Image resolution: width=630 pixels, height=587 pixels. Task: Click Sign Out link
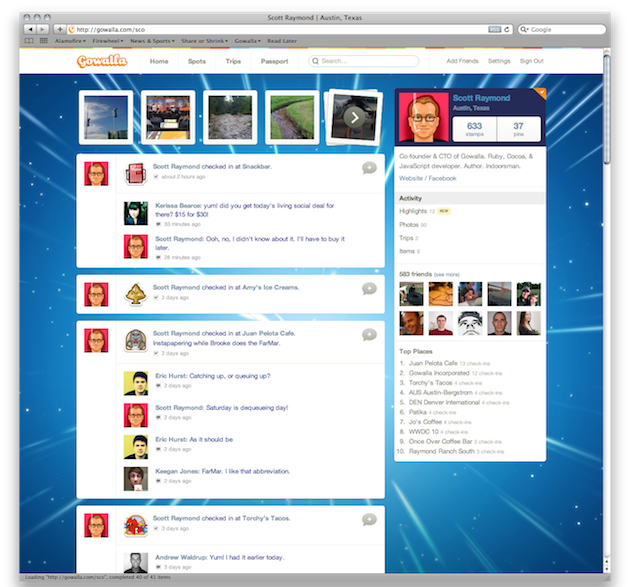pyautogui.click(x=532, y=61)
